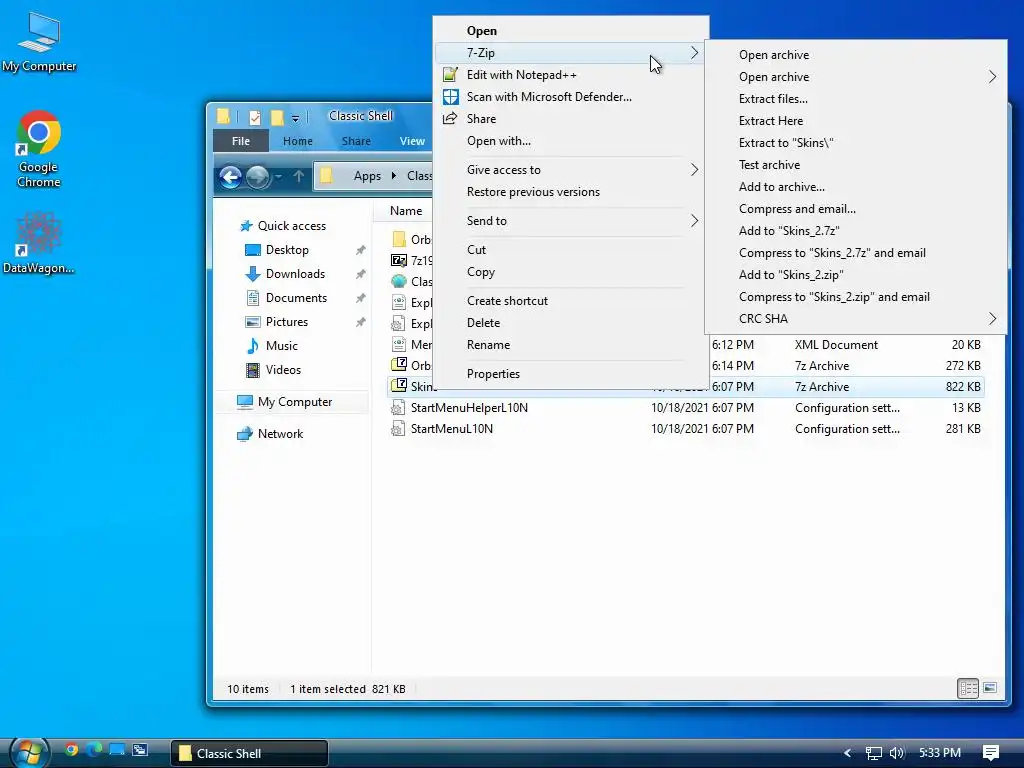Click the Windows Start orb
This screenshot has width=1024, height=768.
point(28,753)
